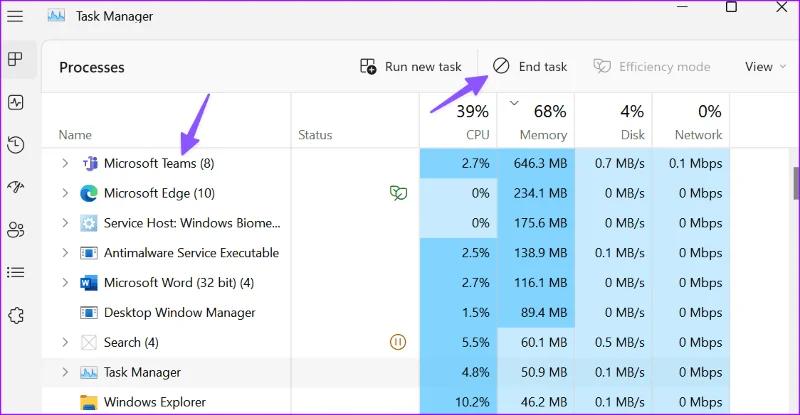Sort by the Network column header
This screenshot has height=415, width=800.
pyautogui.click(x=691, y=121)
